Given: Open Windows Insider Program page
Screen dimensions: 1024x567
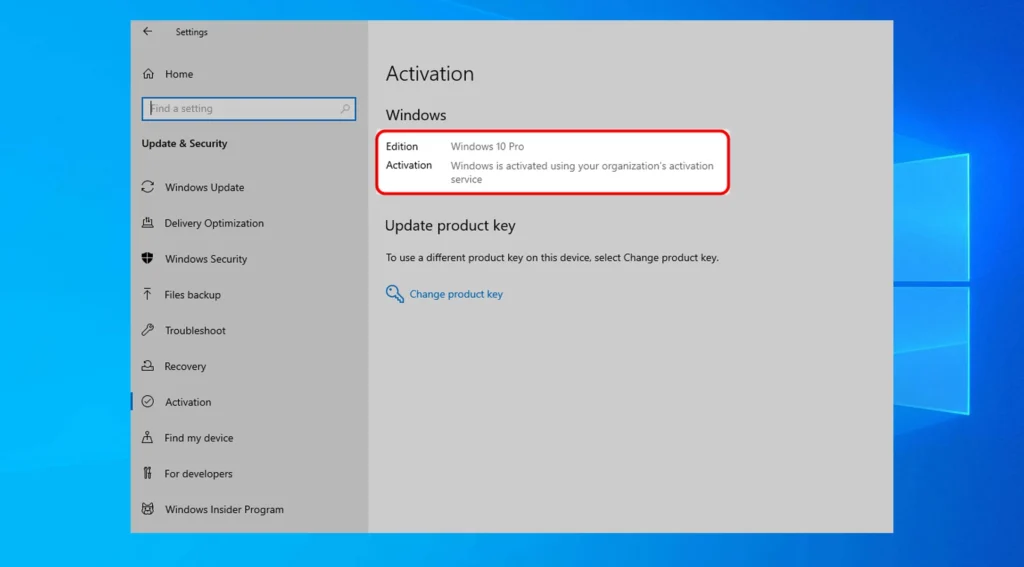Looking at the screenshot, I should point(224,510).
